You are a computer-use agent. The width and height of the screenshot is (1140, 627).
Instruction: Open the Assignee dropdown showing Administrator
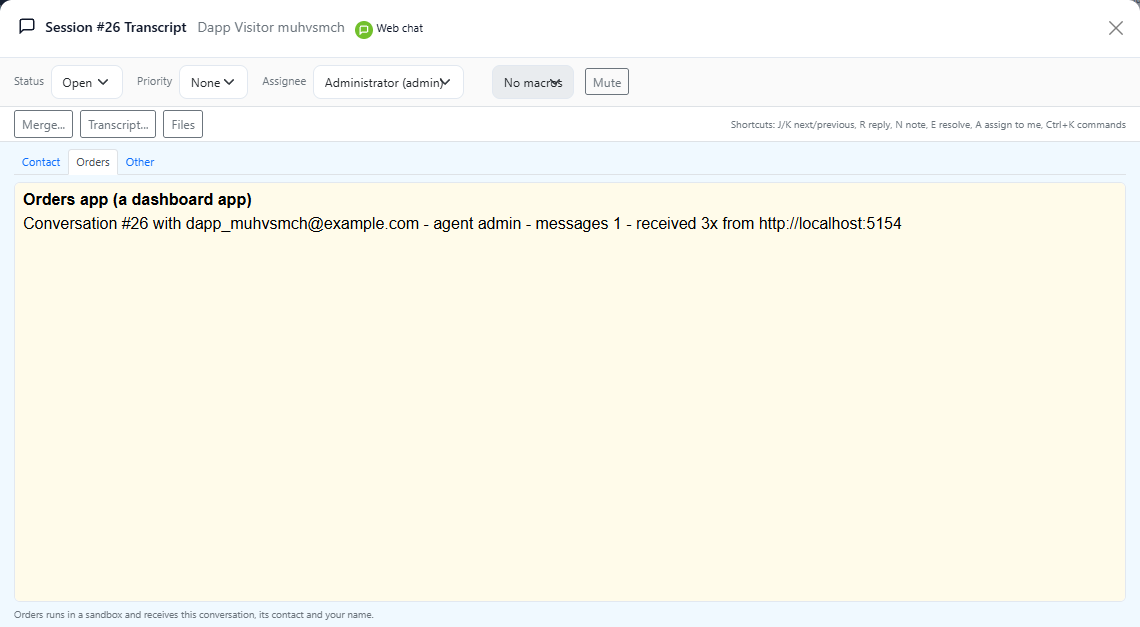388,82
